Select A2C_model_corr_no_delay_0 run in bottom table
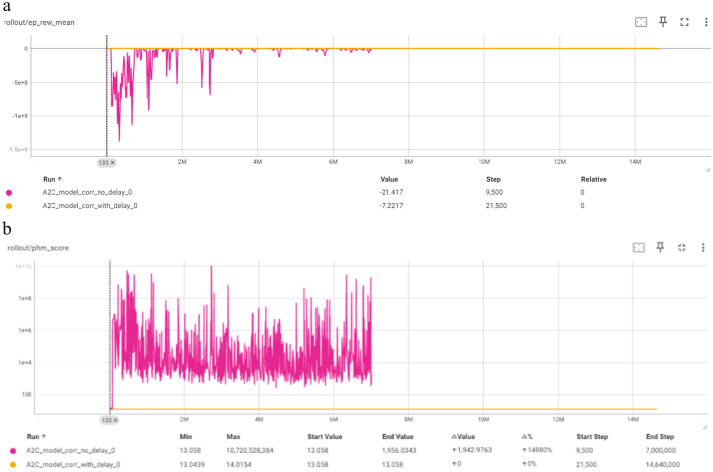 pyautogui.click(x=70, y=450)
